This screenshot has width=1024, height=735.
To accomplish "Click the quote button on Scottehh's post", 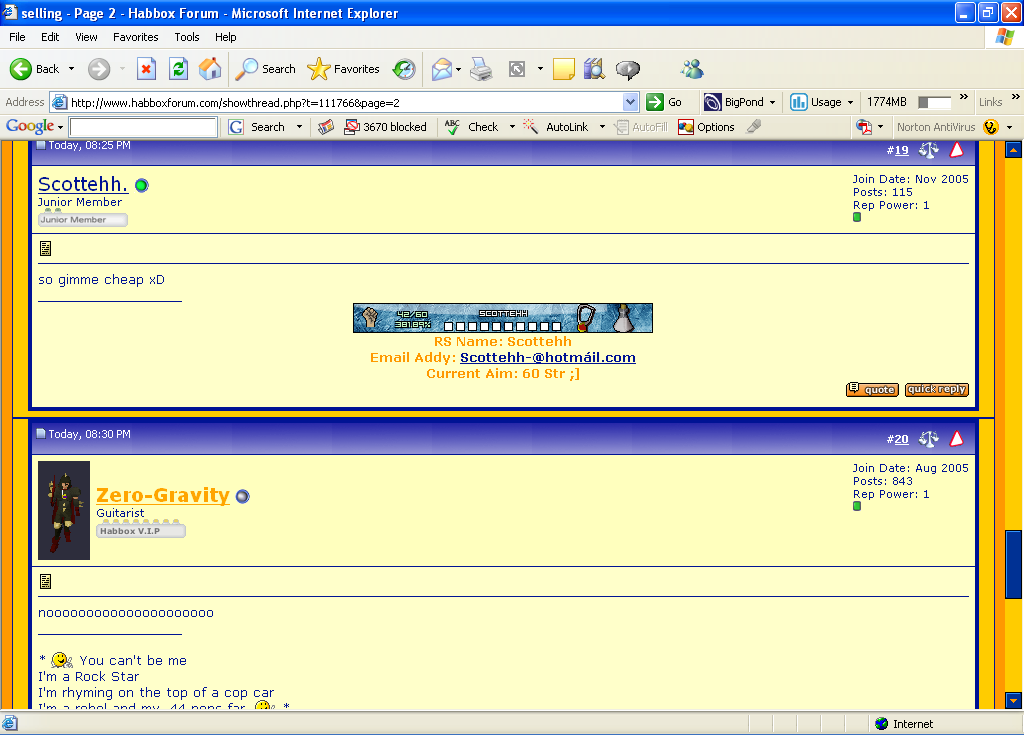I will click(872, 390).
